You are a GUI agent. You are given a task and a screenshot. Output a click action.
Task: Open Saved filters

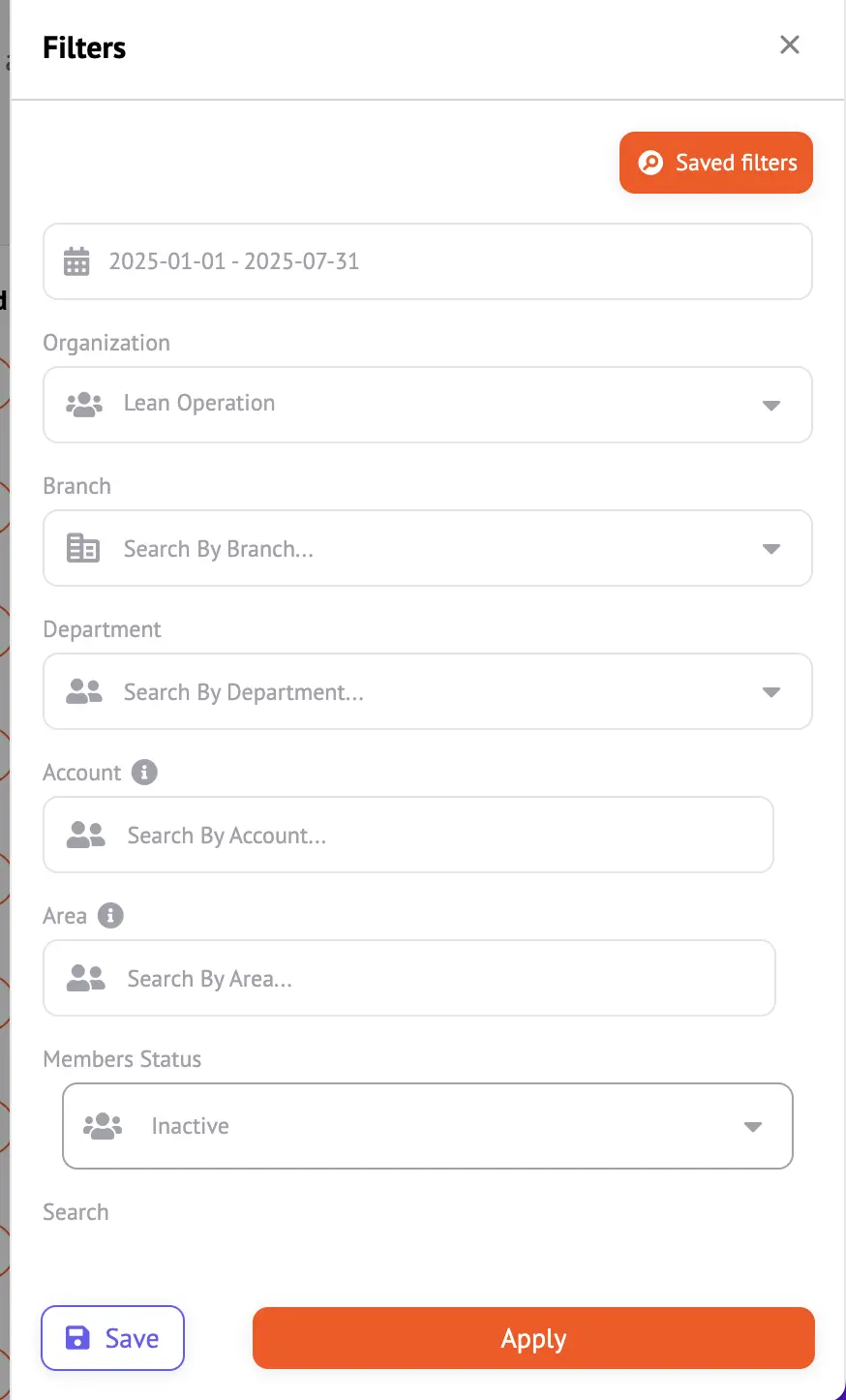[716, 163]
